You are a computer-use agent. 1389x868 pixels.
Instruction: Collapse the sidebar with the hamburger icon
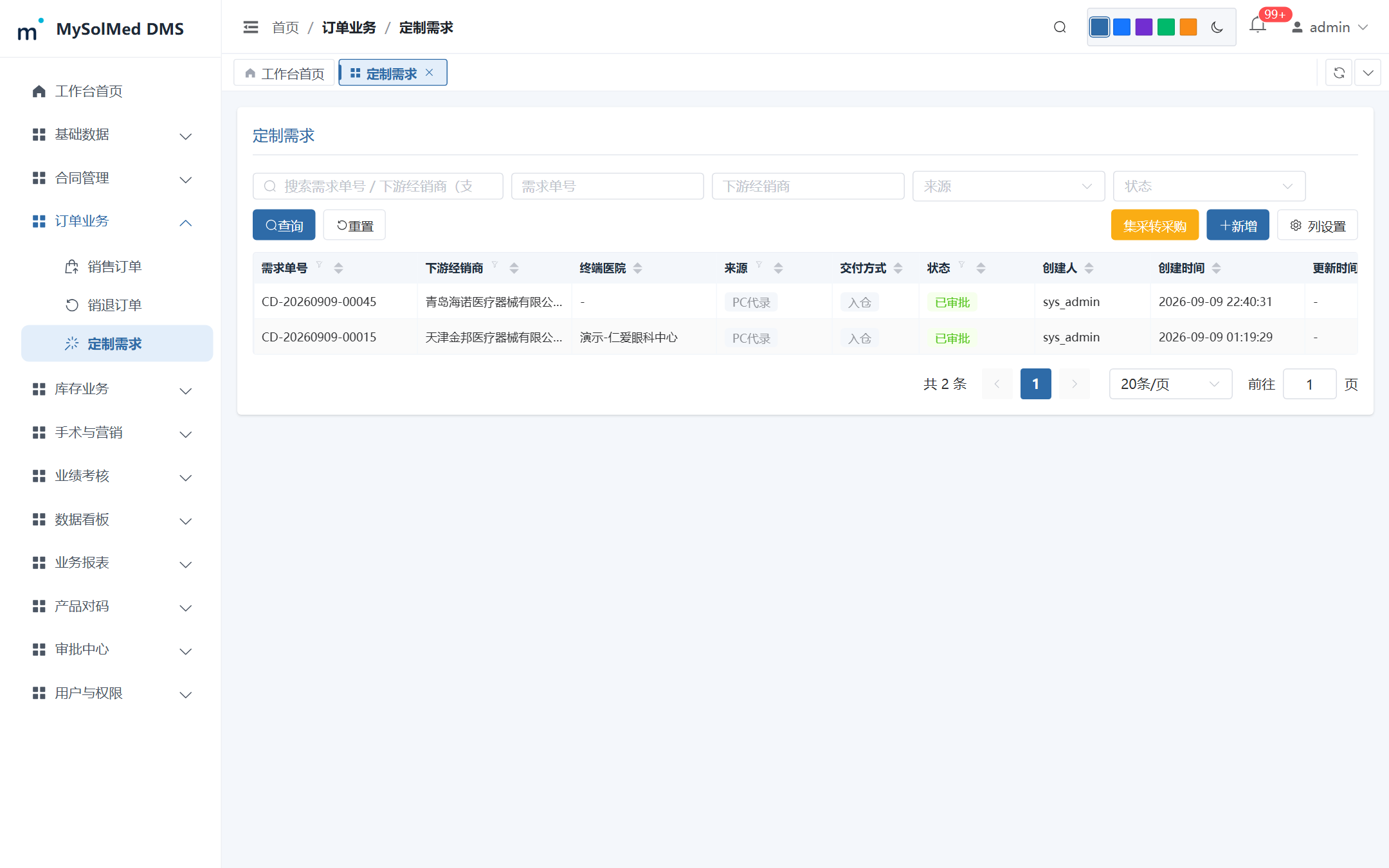click(251, 27)
